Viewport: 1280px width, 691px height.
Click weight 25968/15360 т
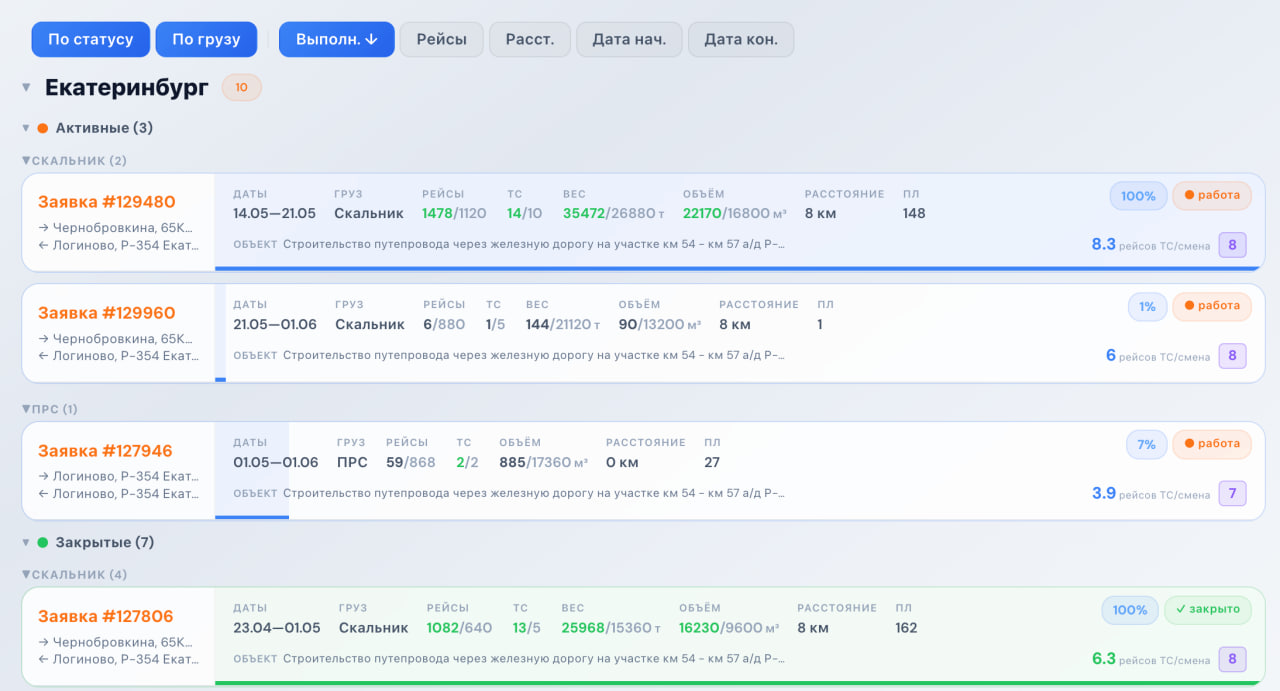click(x=611, y=628)
